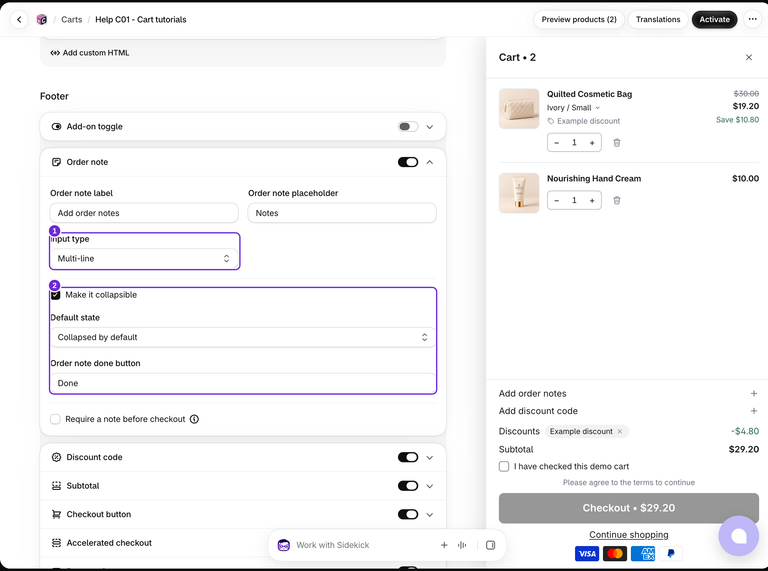
Task: Click the Sidekick plus icon
Action: point(444,545)
